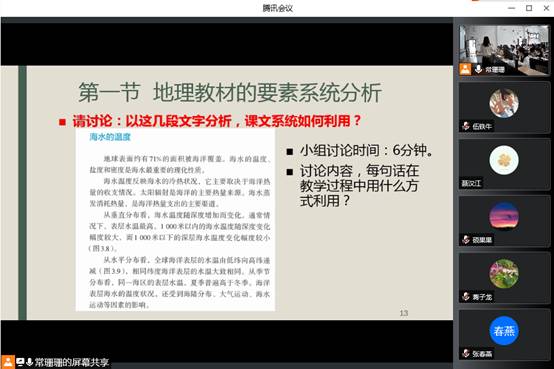Click the orange host icon beside screen share label
Screen dimensions: 554x369
point(7,362)
